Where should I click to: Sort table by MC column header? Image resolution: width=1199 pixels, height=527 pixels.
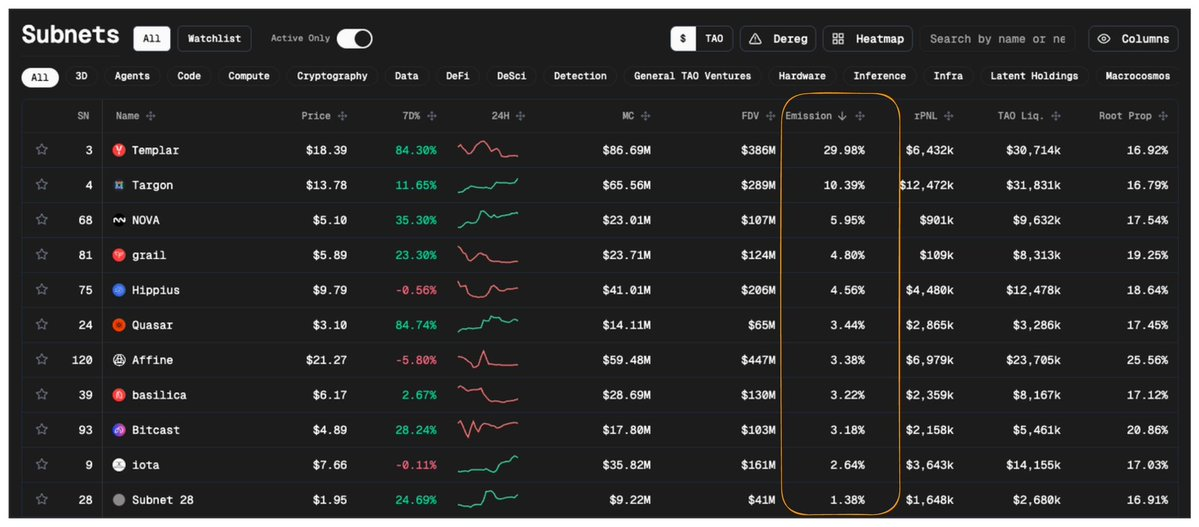click(628, 116)
